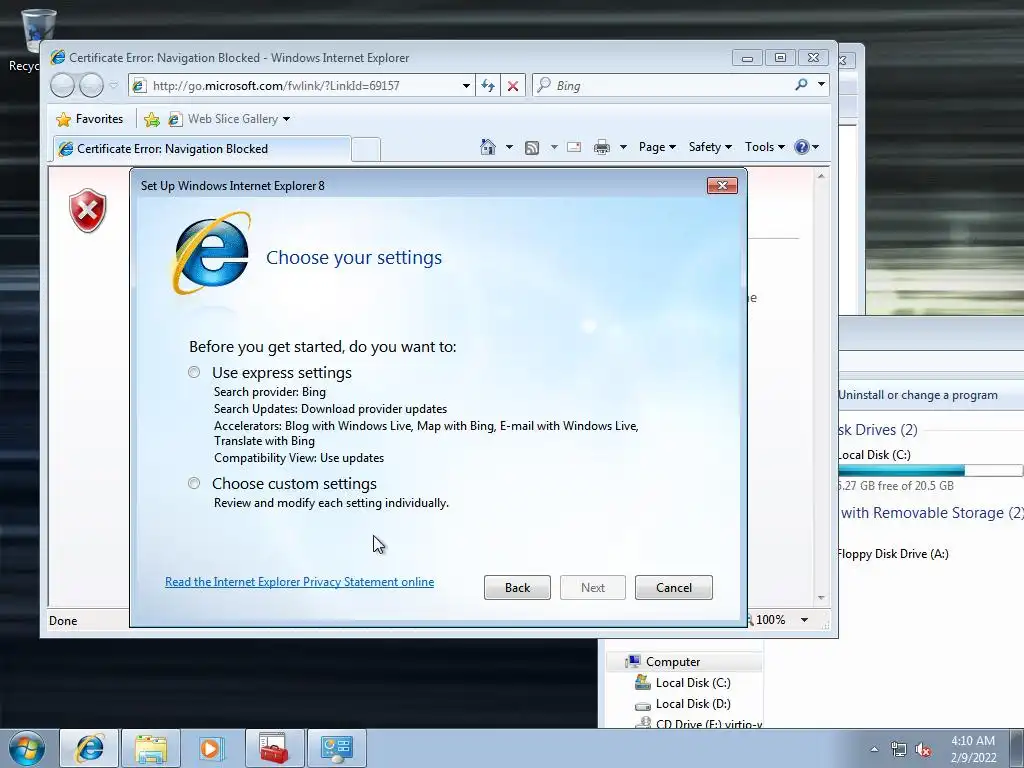Viewport: 1024px width, 768px height.
Task: Click Add to Favorites Bar icon
Action: click(x=152, y=119)
